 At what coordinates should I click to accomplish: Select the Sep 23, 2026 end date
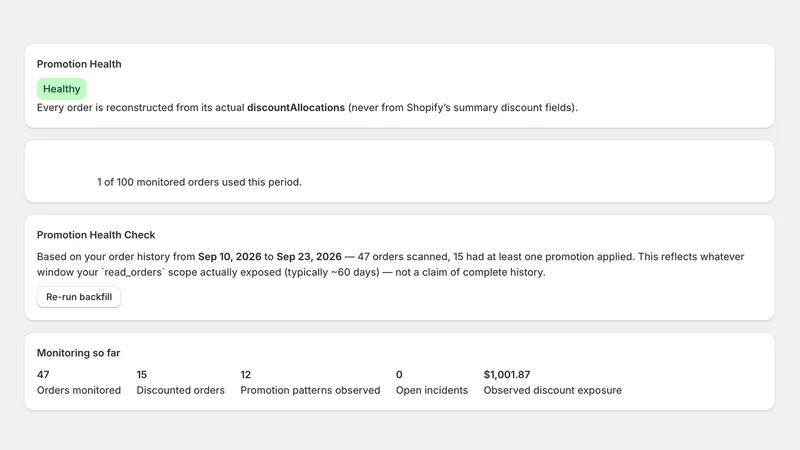(x=309, y=257)
